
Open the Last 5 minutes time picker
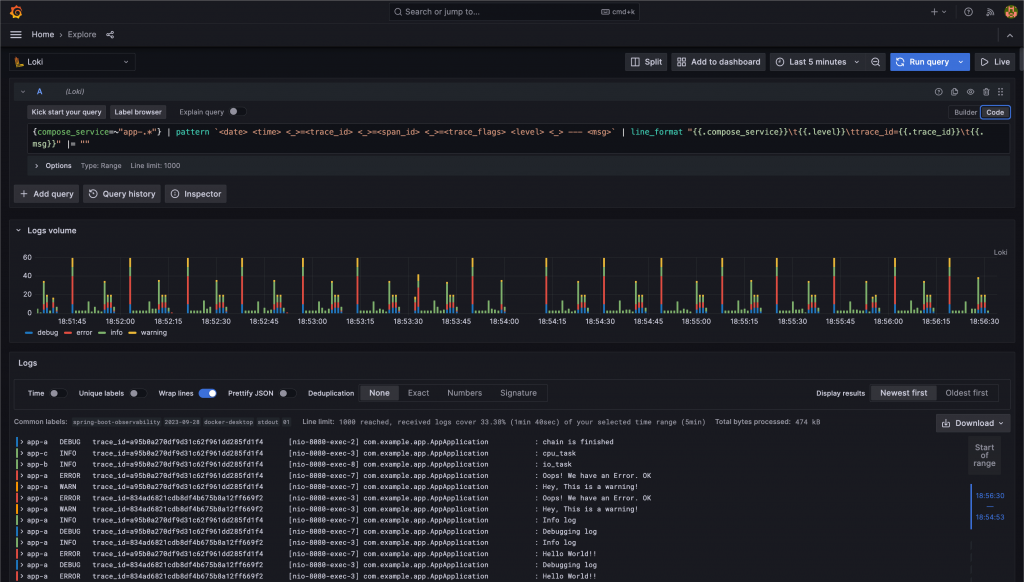[x=818, y=62]
